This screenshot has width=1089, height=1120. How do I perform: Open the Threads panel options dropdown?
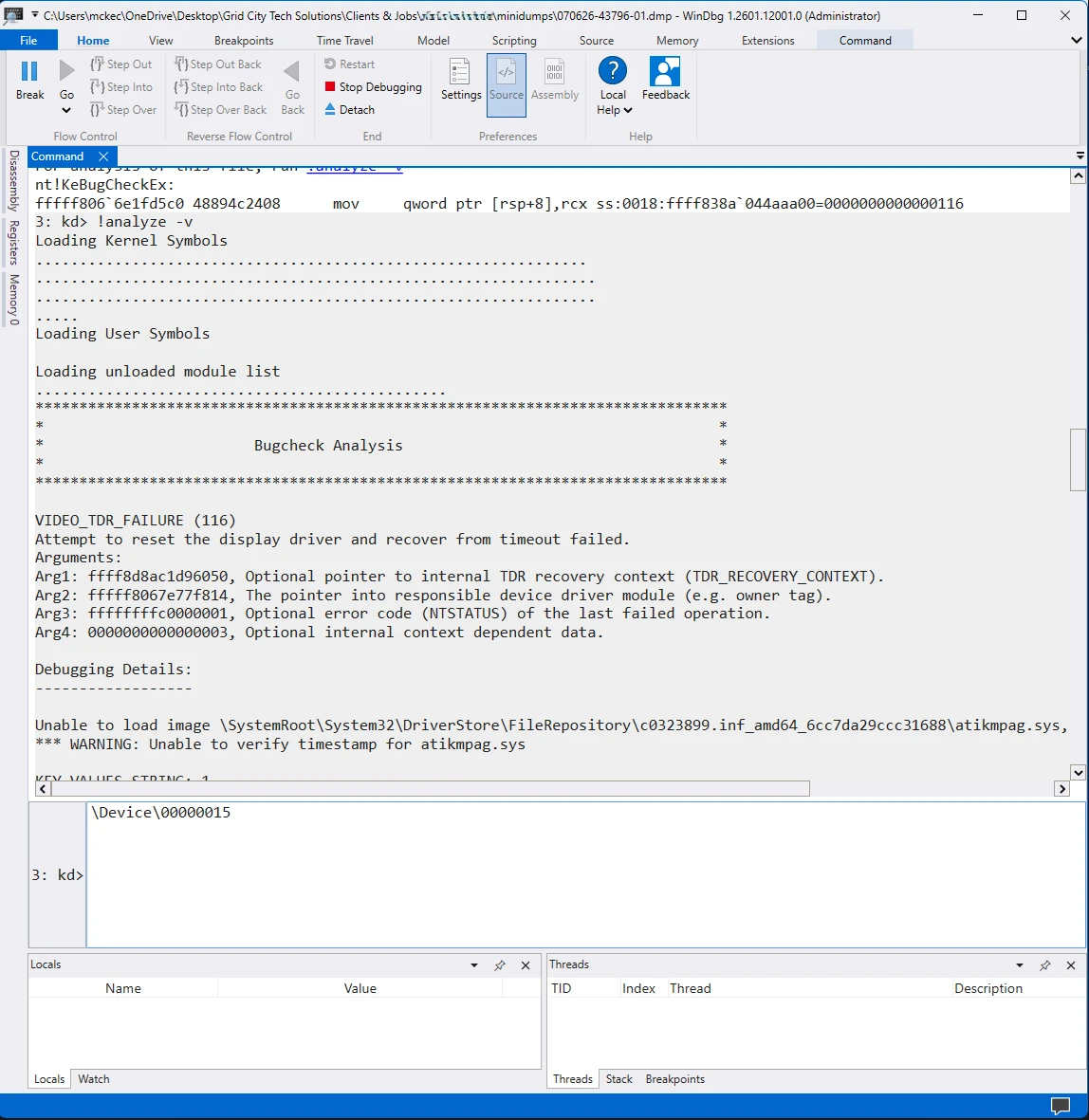point(1019,965)
